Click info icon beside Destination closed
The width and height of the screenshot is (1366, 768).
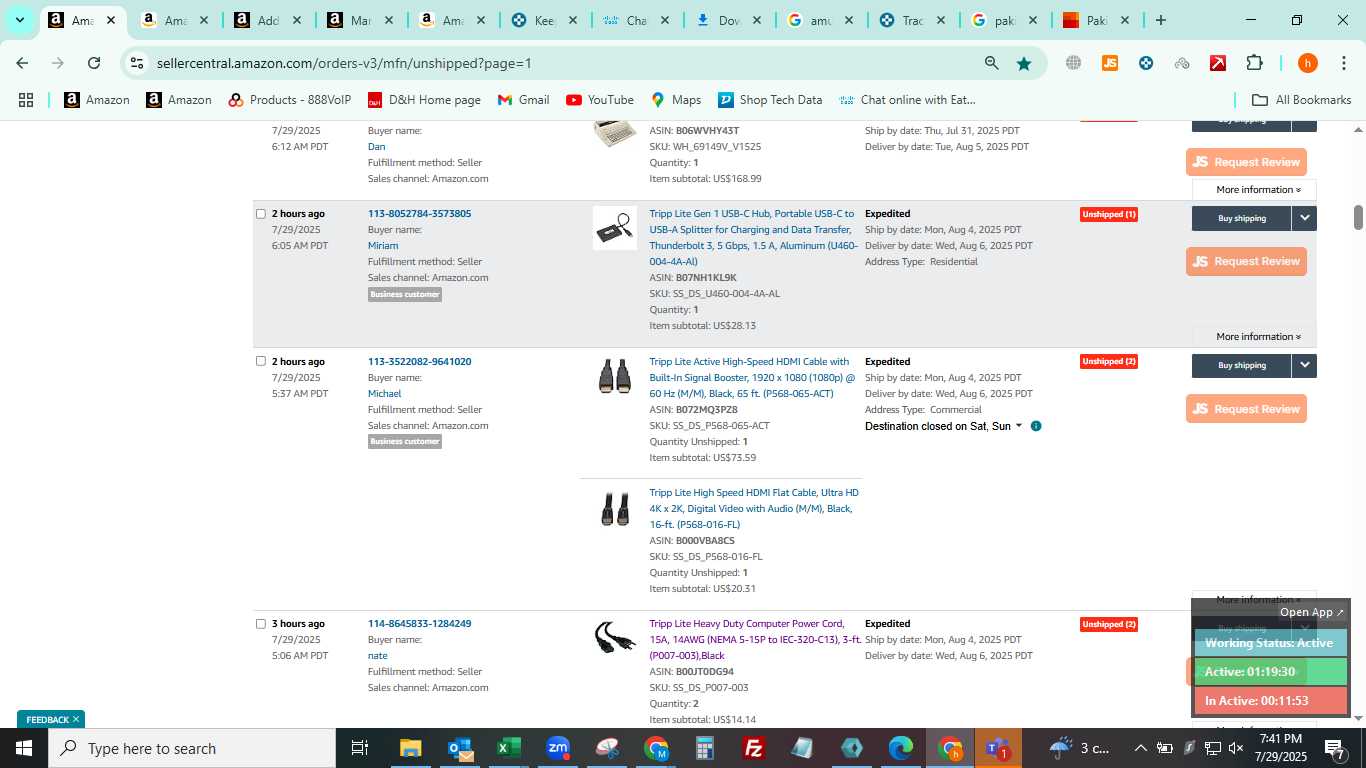pos(1036,426)
